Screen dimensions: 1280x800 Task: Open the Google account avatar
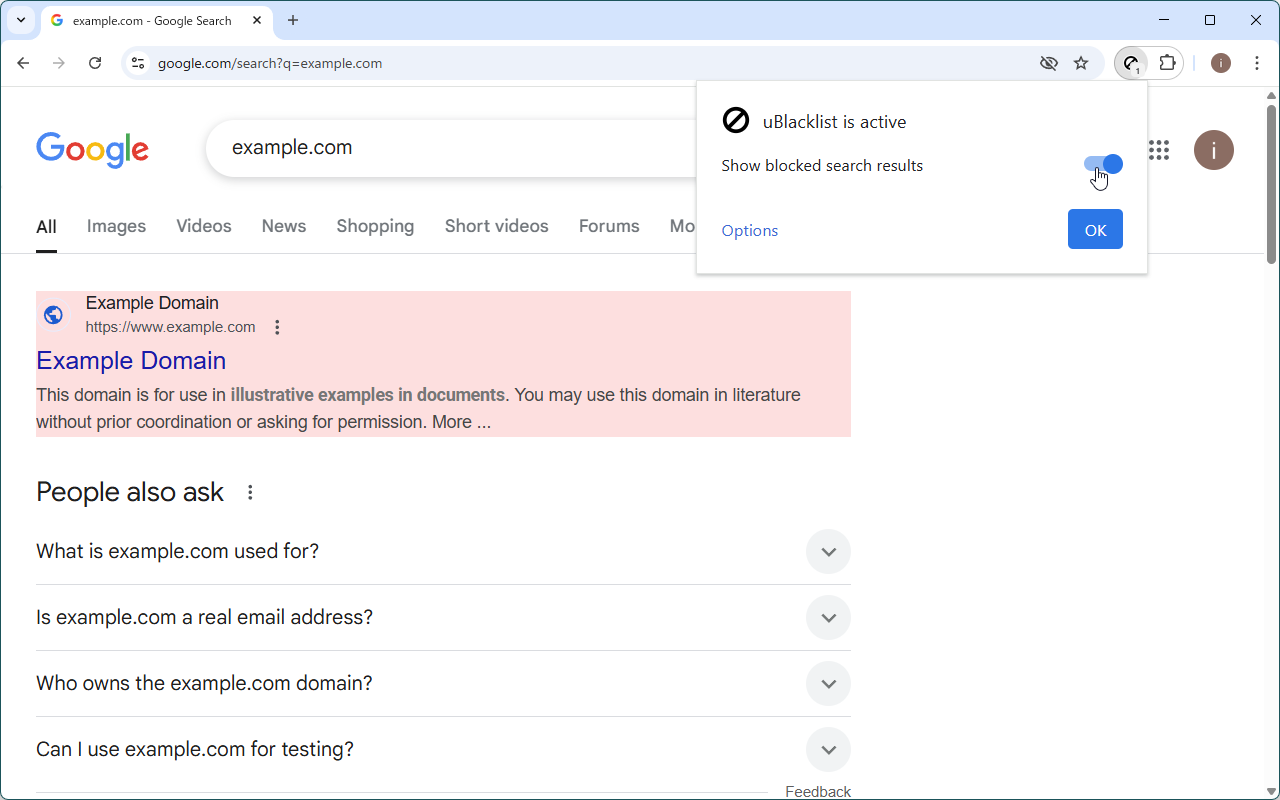[x=1213, y=150]
